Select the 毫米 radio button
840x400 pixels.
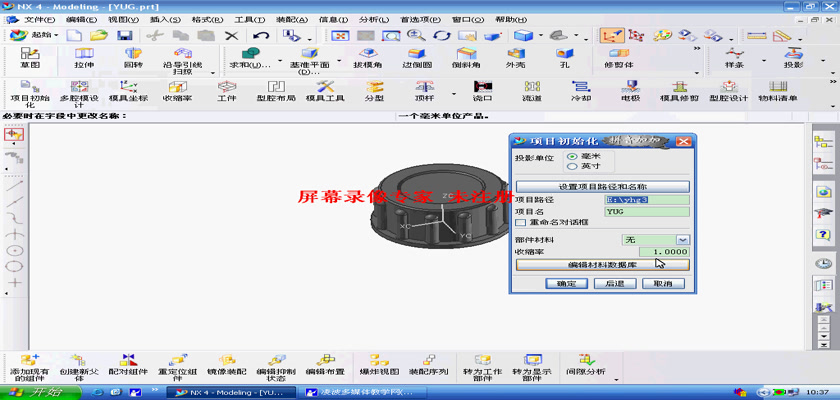pyautogui.click(x=572, y=157)
